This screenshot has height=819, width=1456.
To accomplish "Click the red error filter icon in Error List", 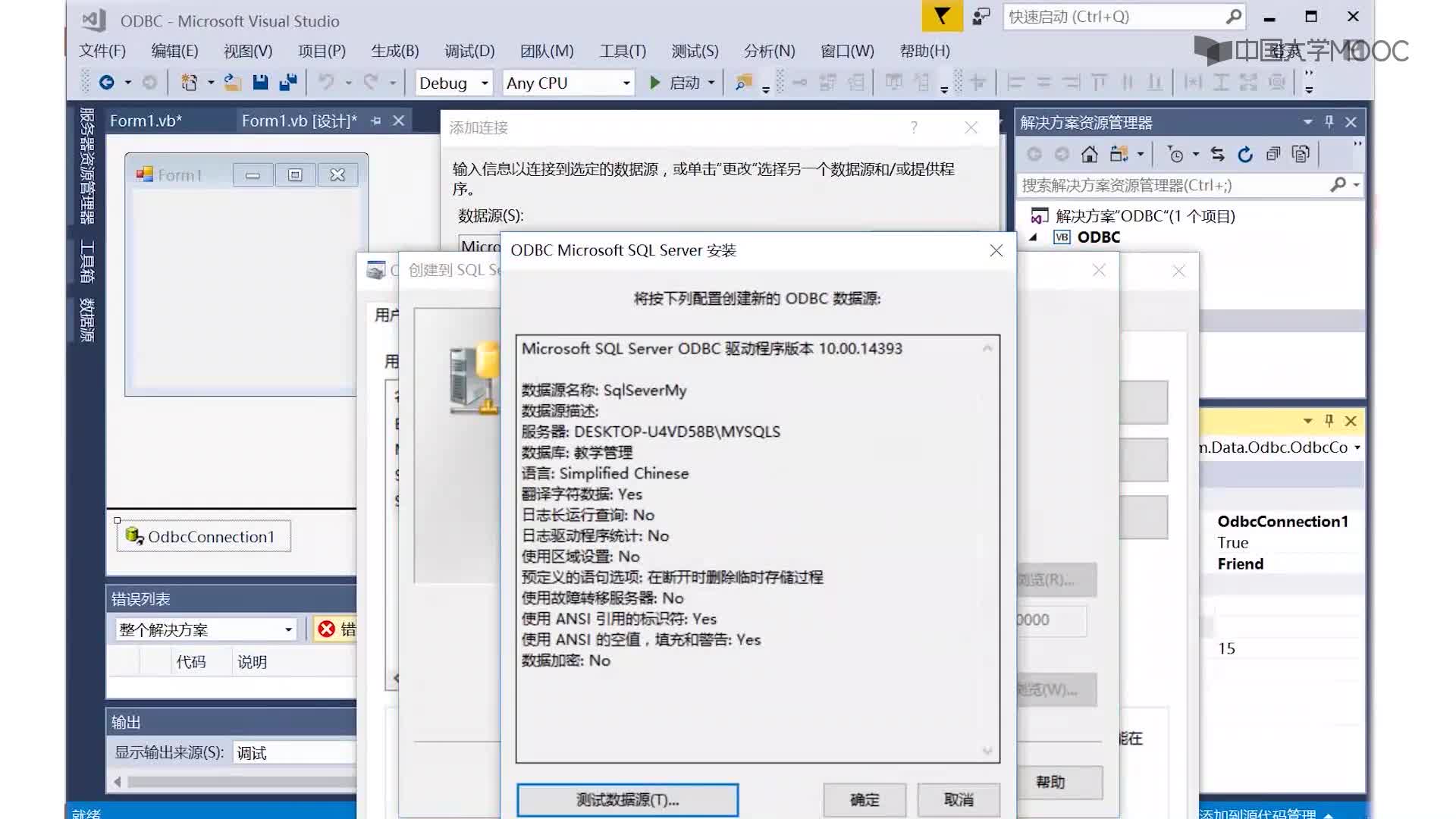I will pos(327,629).
